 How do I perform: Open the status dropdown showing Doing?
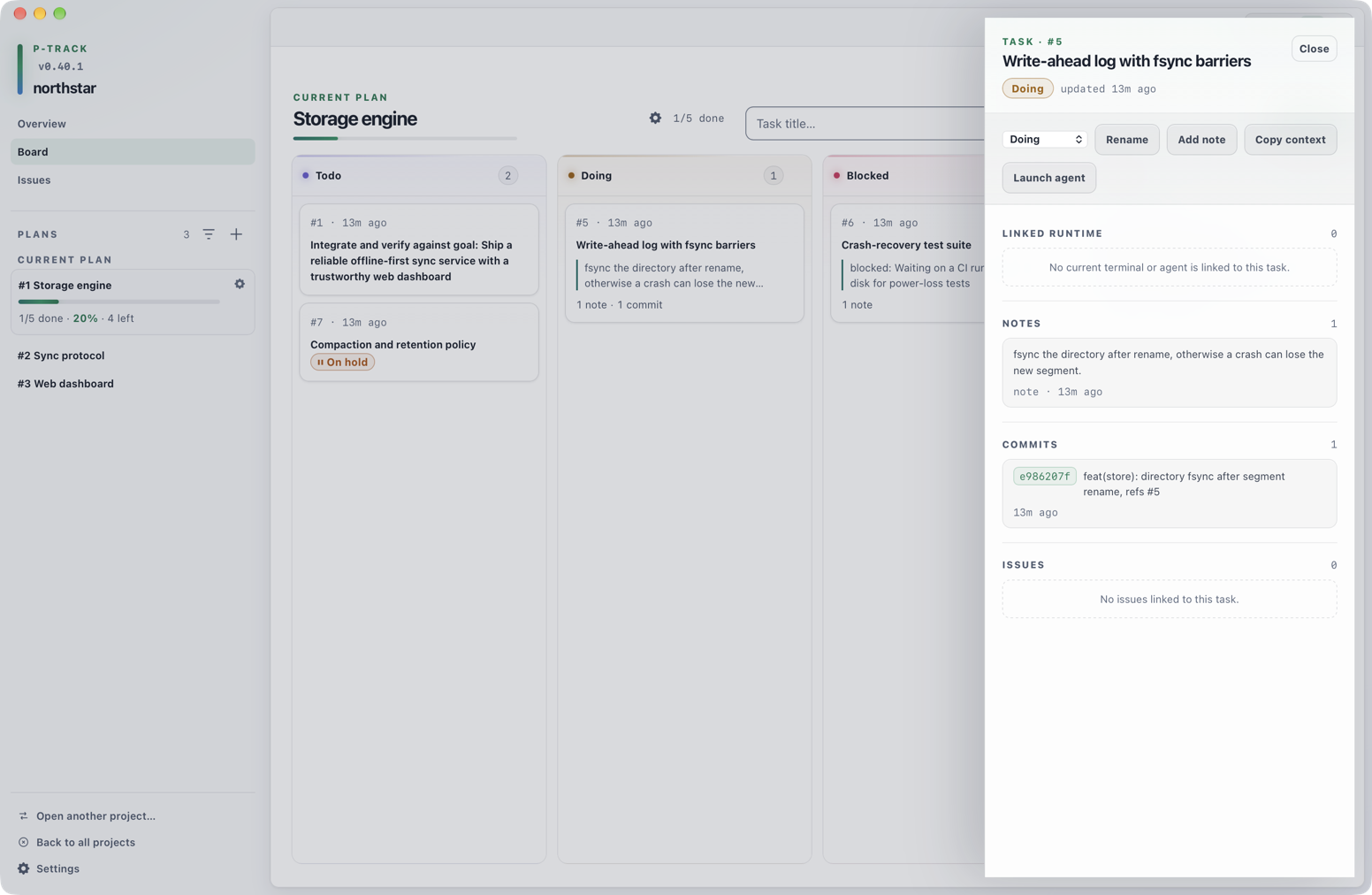click(x=1045, y=139)
